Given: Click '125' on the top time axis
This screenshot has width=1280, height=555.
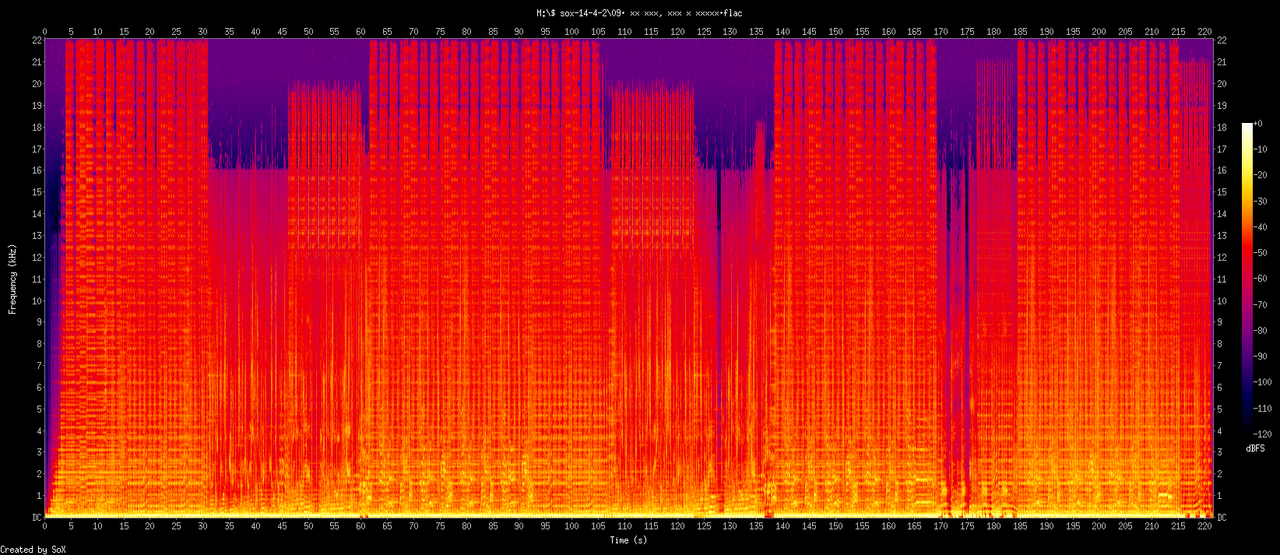Looking at the screenshot, I should pos(703,31).
